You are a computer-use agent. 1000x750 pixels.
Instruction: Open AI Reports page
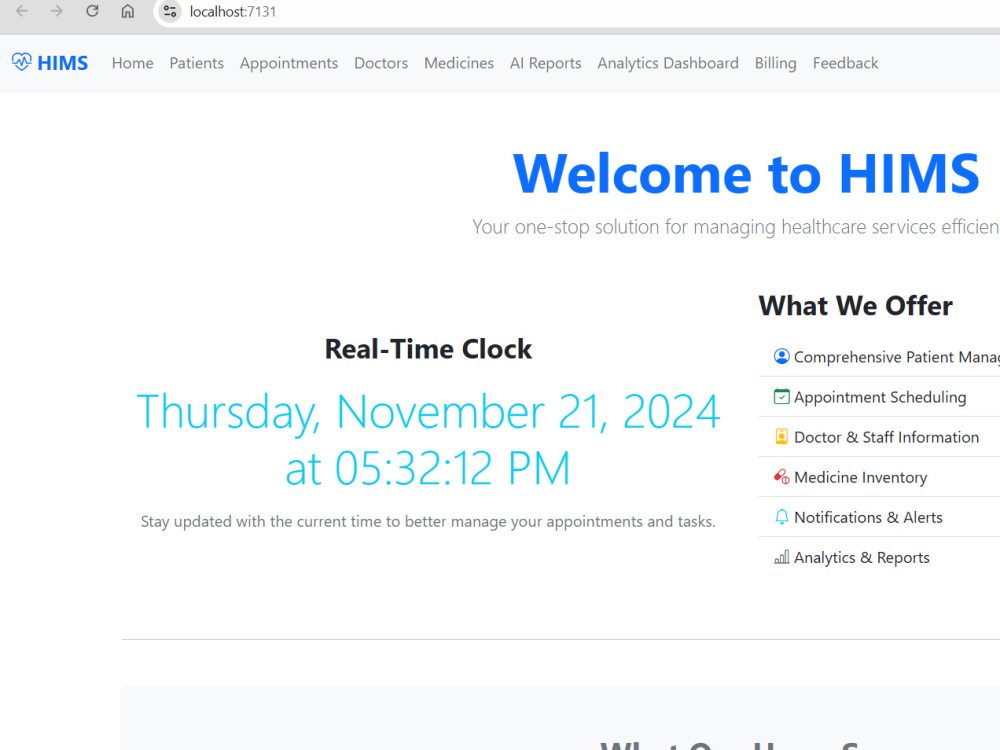pyautogui.click(x=545, y=63)
